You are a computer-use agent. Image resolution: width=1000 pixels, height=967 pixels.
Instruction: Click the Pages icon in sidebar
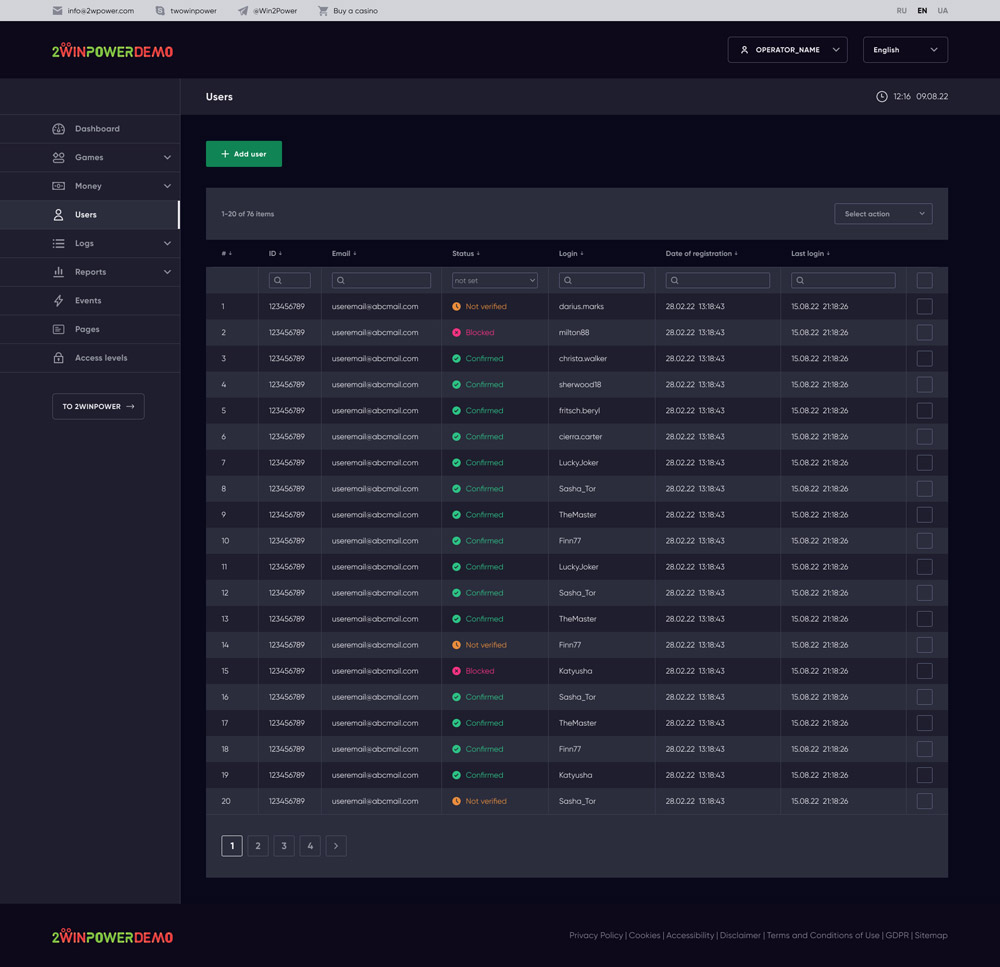[x=58, y=329]
